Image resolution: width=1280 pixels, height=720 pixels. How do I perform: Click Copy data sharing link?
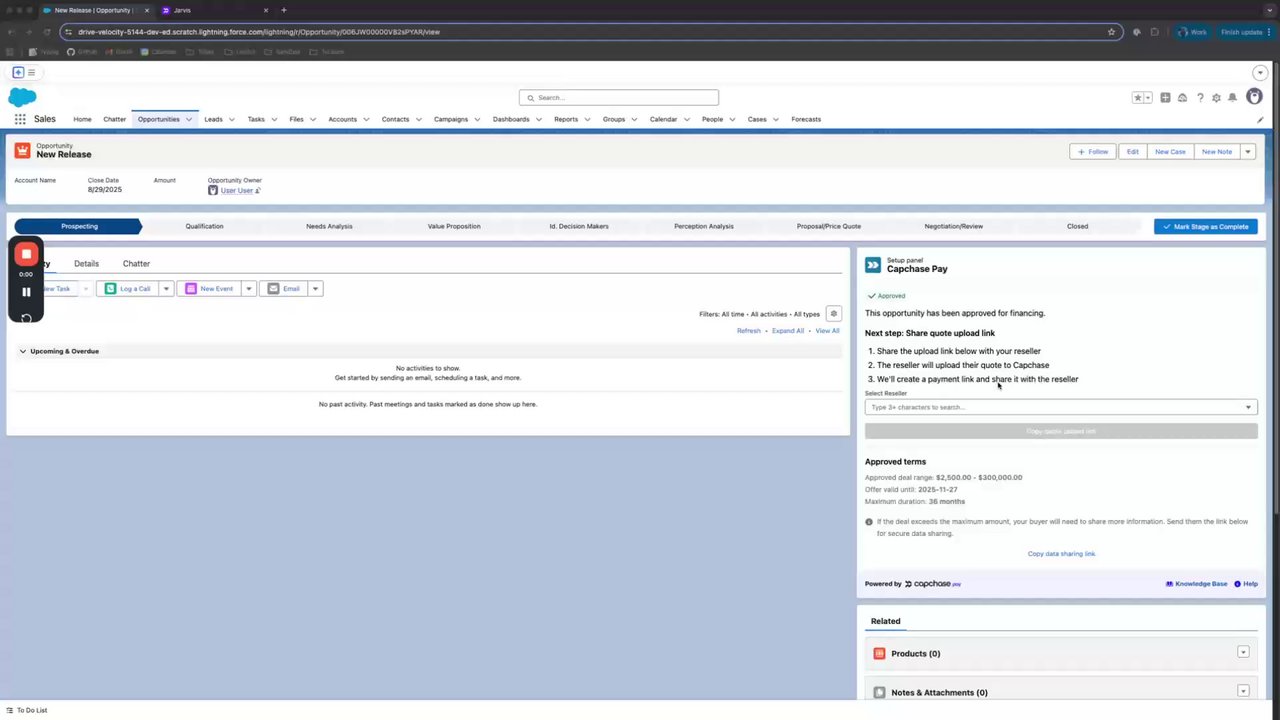click(1061, 554)
